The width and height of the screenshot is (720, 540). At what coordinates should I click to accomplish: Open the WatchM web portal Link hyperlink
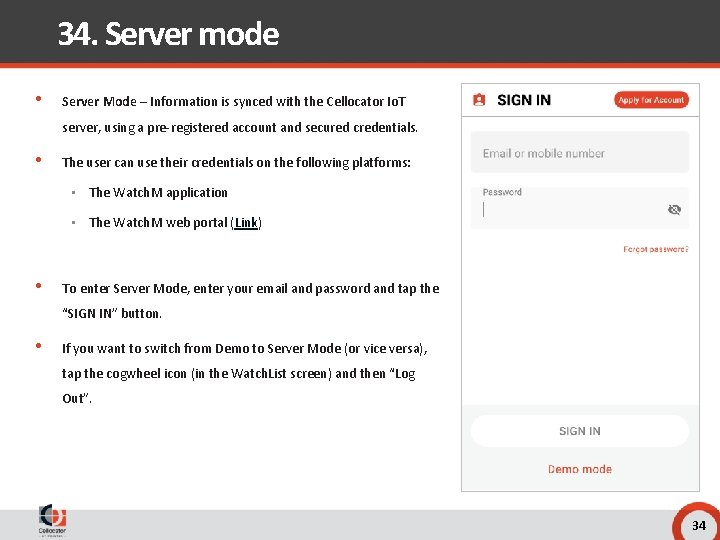246,223
